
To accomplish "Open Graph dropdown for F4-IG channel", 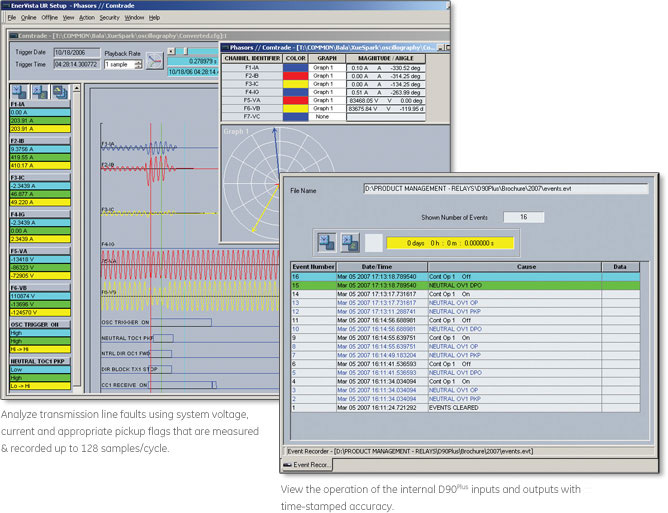I will (x=326, y=92).
